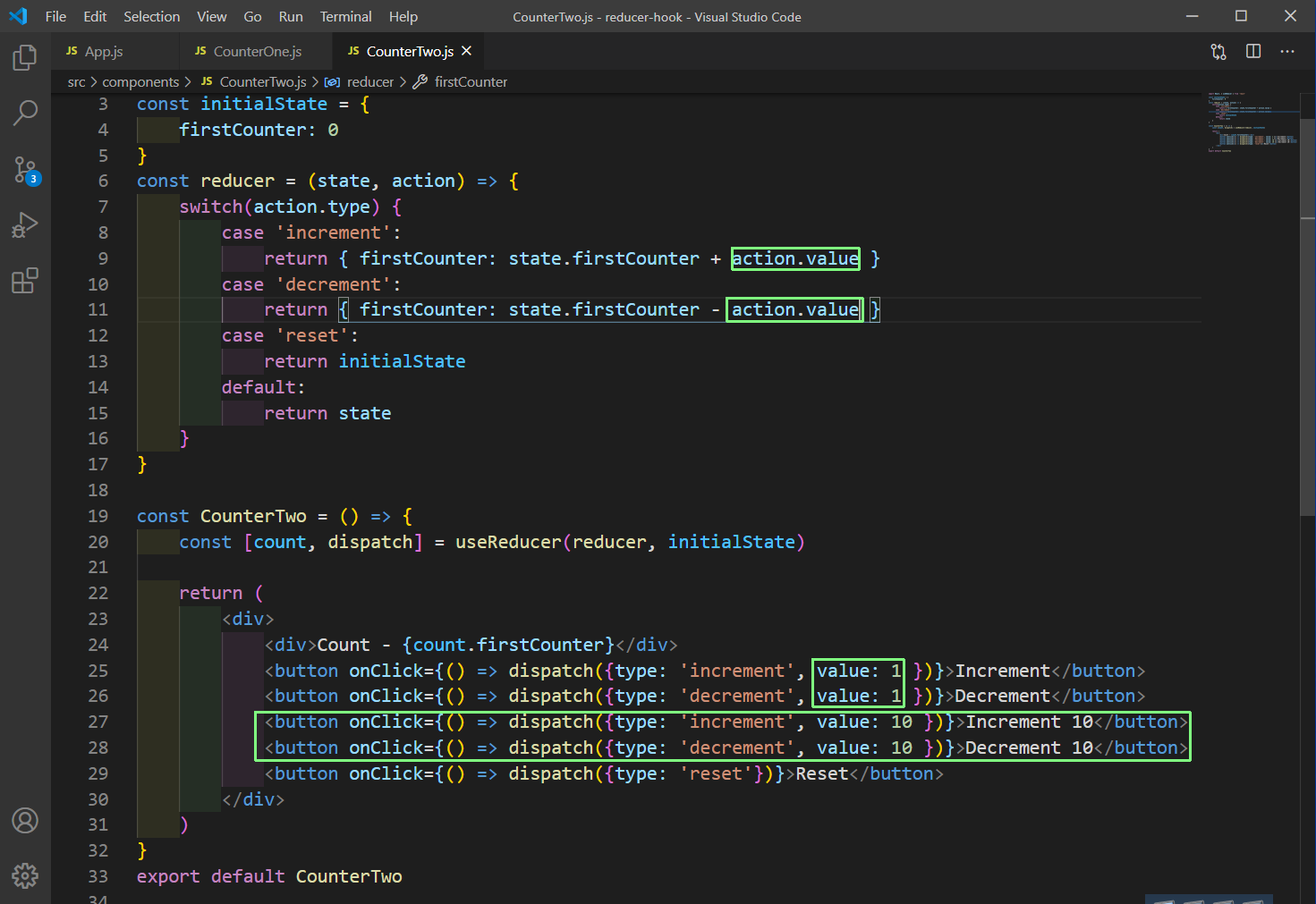Click line number 11 in gutter
This screenshot has width=1316, height=904.
(x=98, y=309)
